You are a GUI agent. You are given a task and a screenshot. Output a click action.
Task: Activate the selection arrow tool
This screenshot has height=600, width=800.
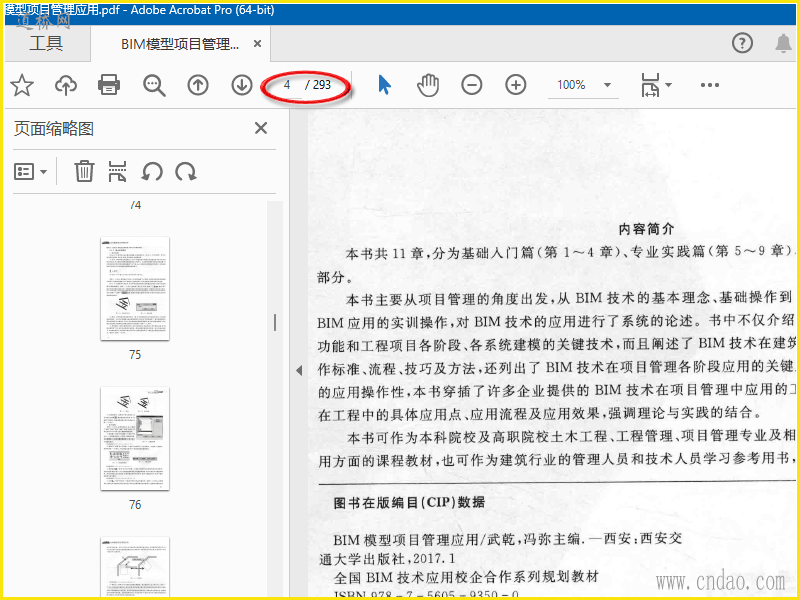pyautogui.click(x=385, y=85)
